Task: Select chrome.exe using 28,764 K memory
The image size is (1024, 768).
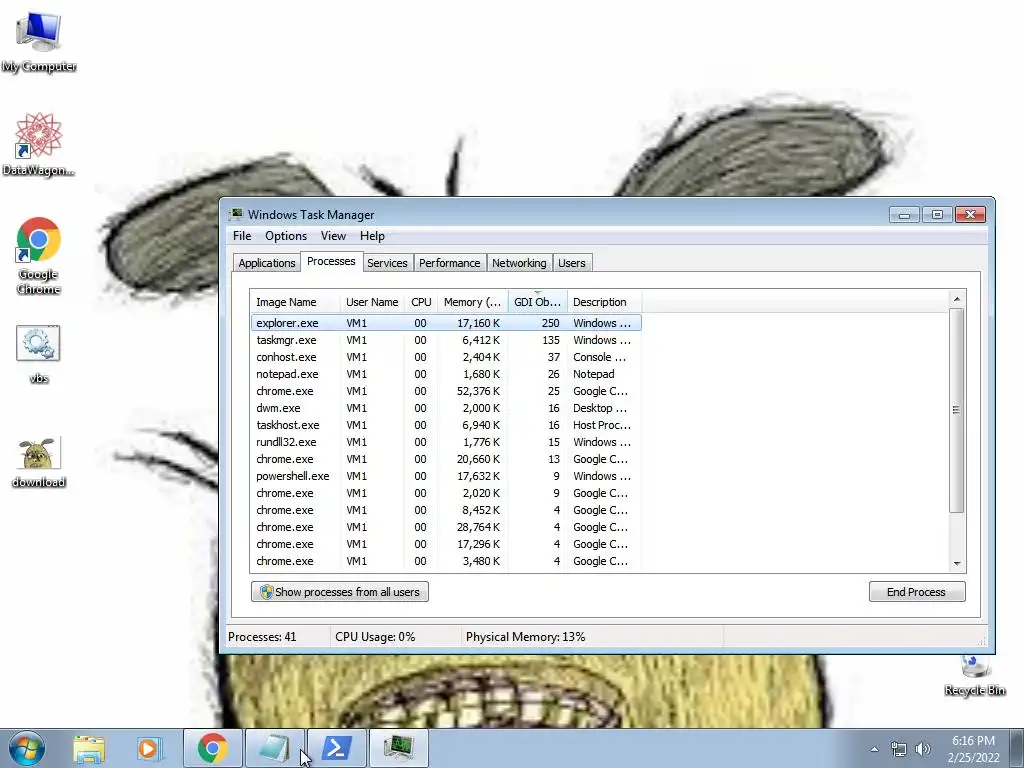Action: click(x=446, y=526)
